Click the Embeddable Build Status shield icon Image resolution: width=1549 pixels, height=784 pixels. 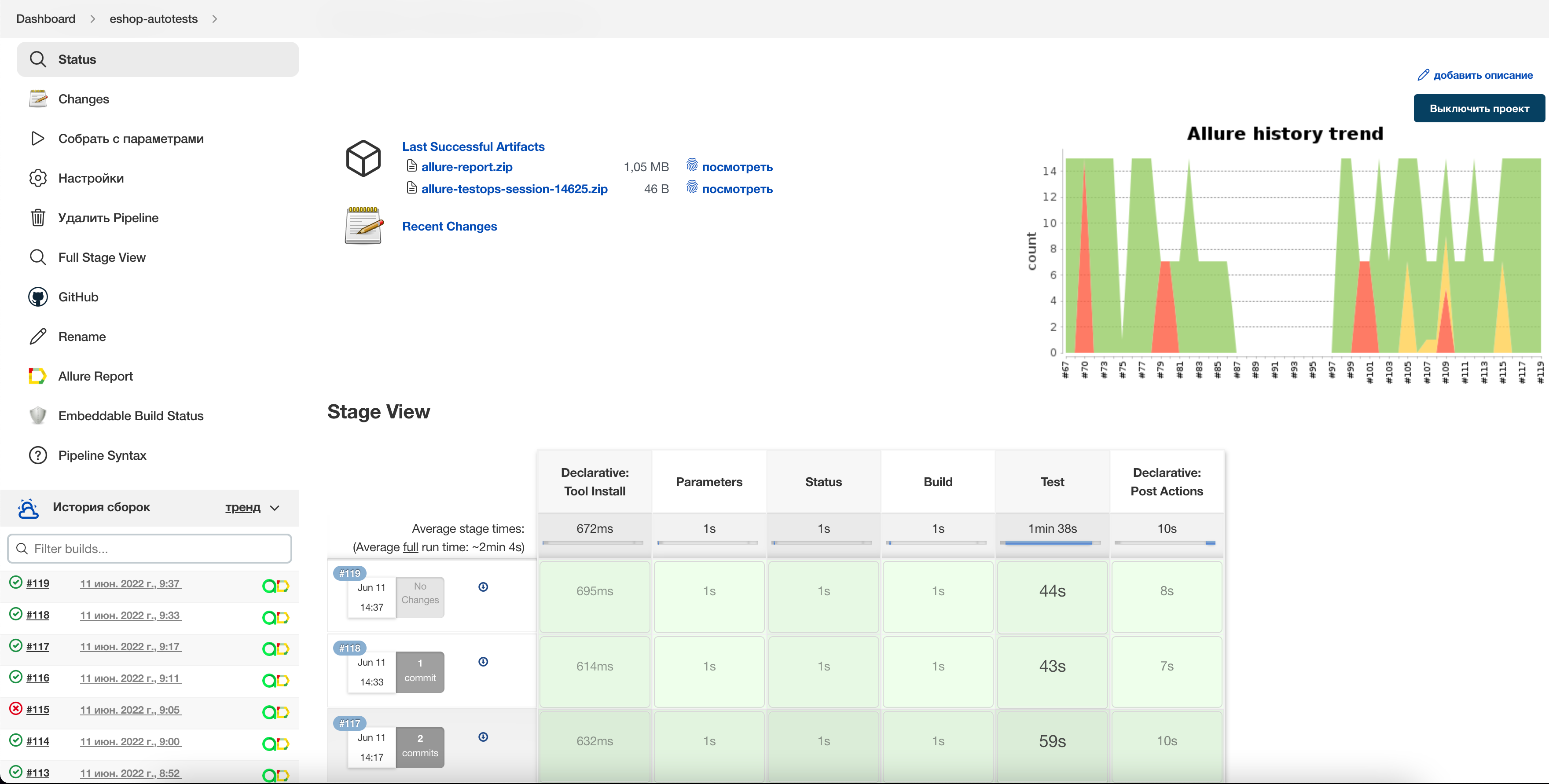[x=38, y=415]
